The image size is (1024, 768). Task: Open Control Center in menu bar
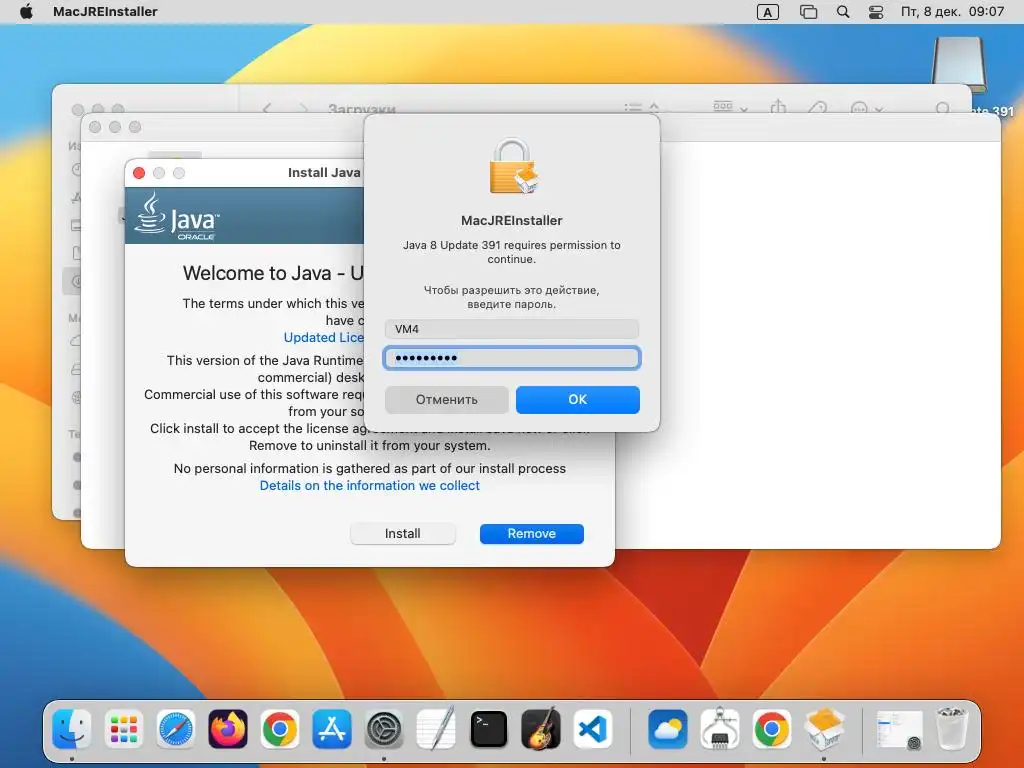(x=876, y=12)
